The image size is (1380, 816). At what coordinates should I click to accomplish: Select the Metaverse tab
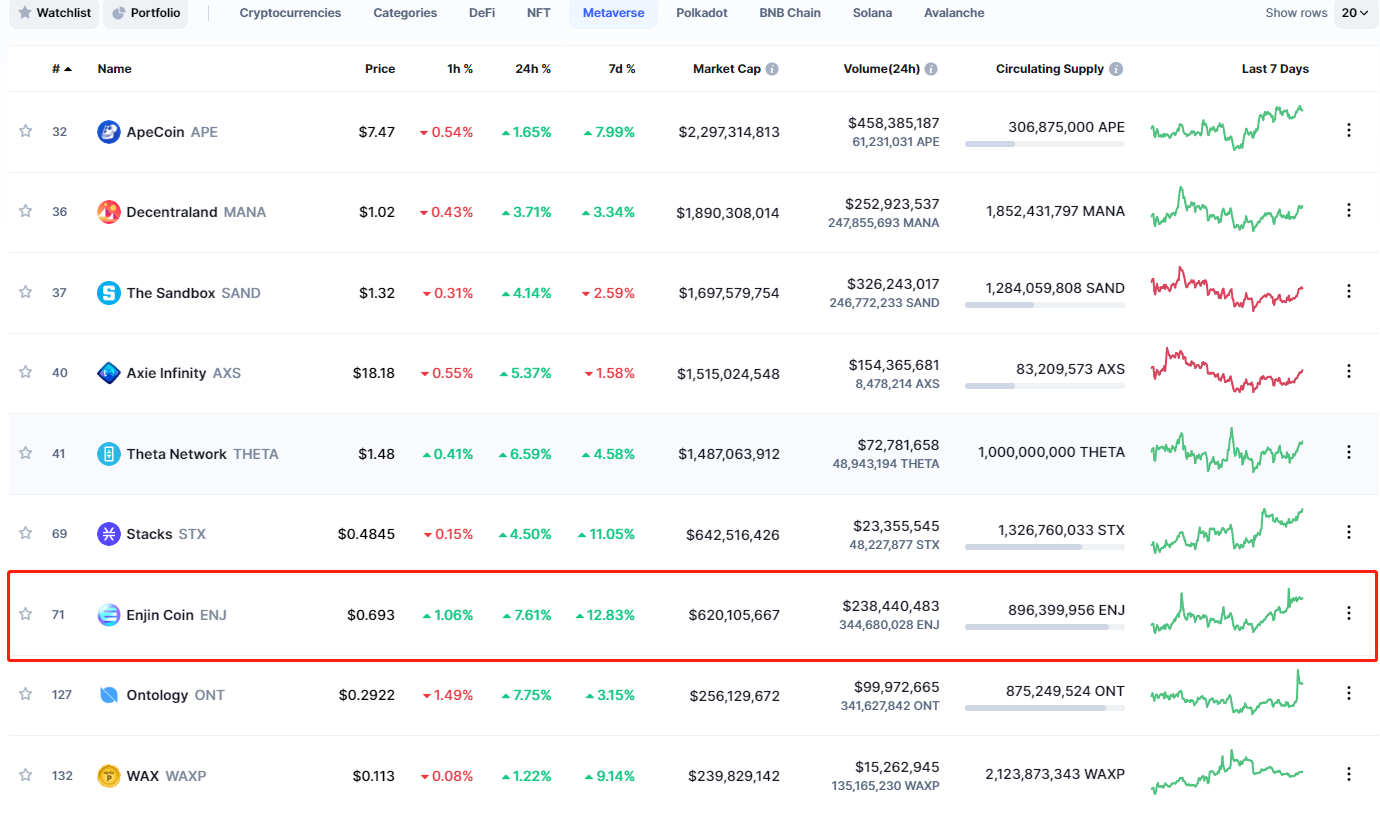614,13
